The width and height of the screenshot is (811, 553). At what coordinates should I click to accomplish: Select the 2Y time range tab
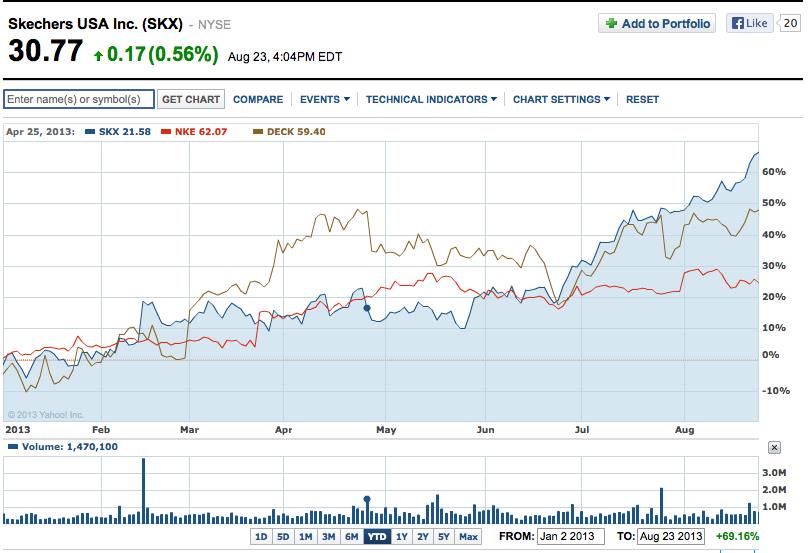click(x=423, y=536)
